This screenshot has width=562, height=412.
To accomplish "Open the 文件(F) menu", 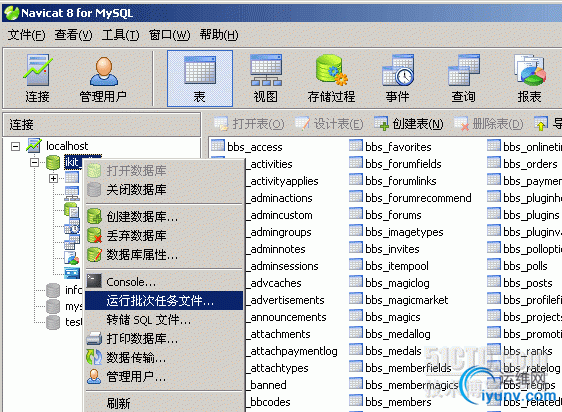I will 27,35.
